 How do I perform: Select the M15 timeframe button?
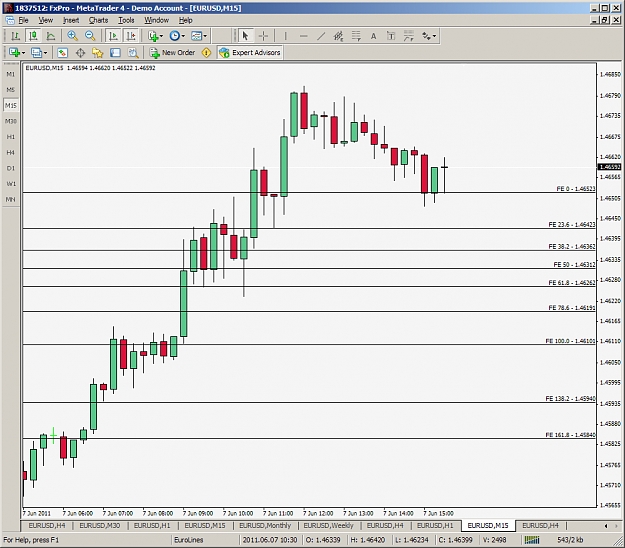(11, 106)
